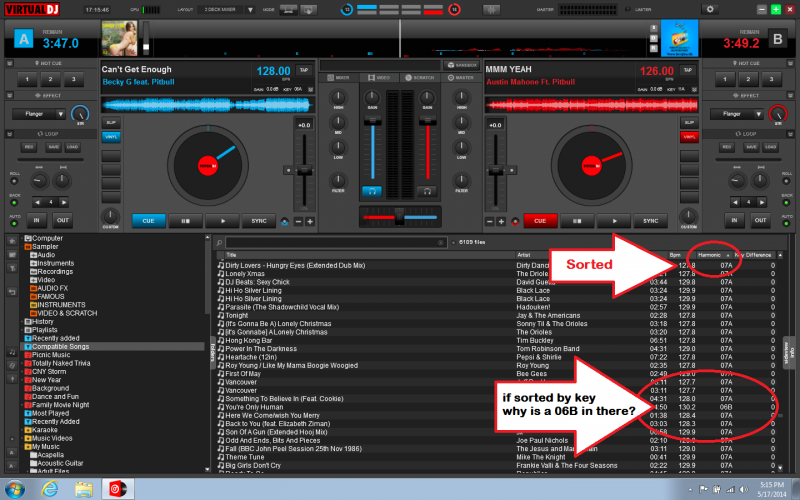Click the search magnifier icon
The width and height of the screenshot is (800, 500).
click(219, 243)
